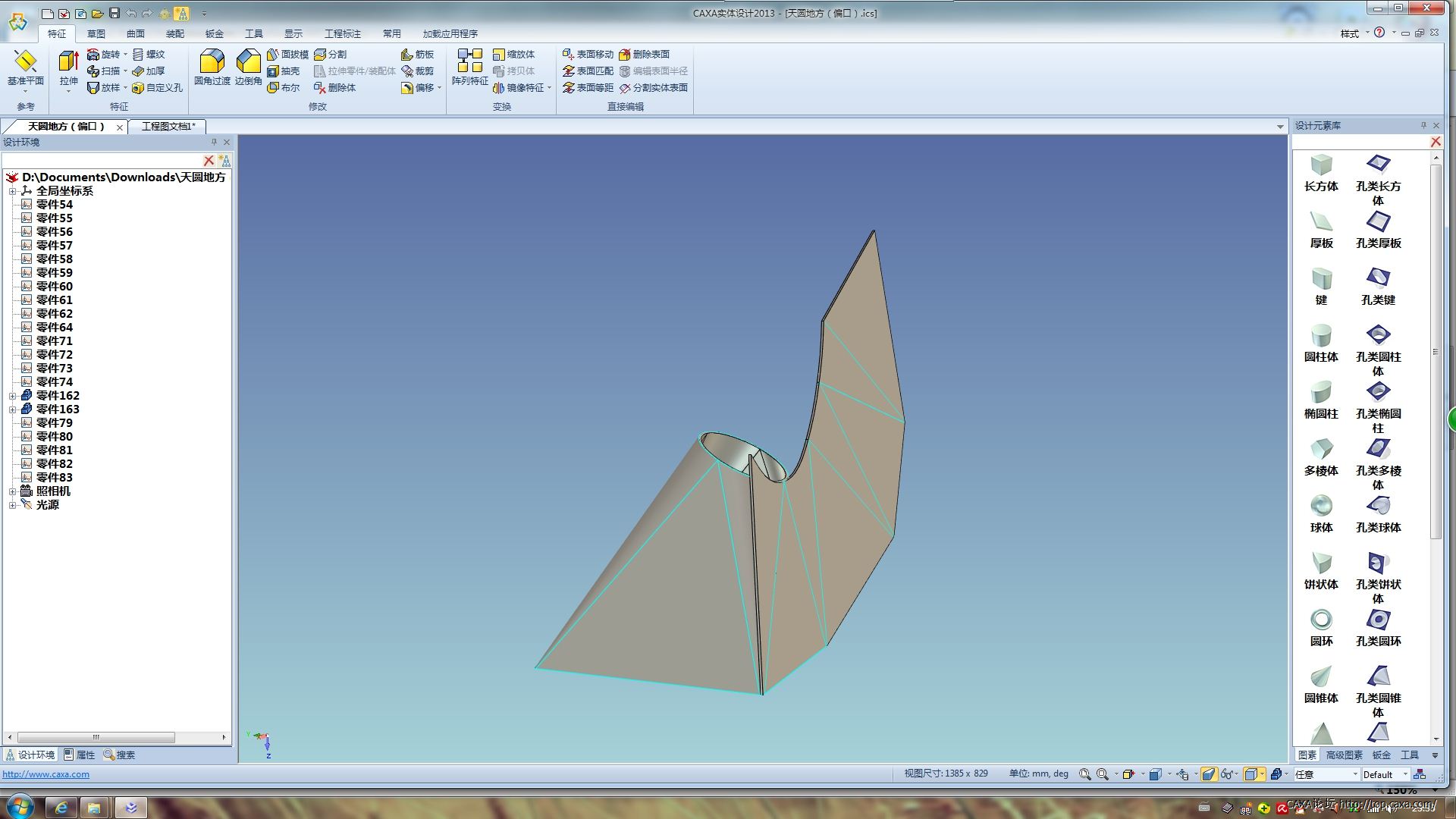Viewport: 1456px width, 819px height.
Task: Click the 放样 loft feature icon
Action: (93, 88)
